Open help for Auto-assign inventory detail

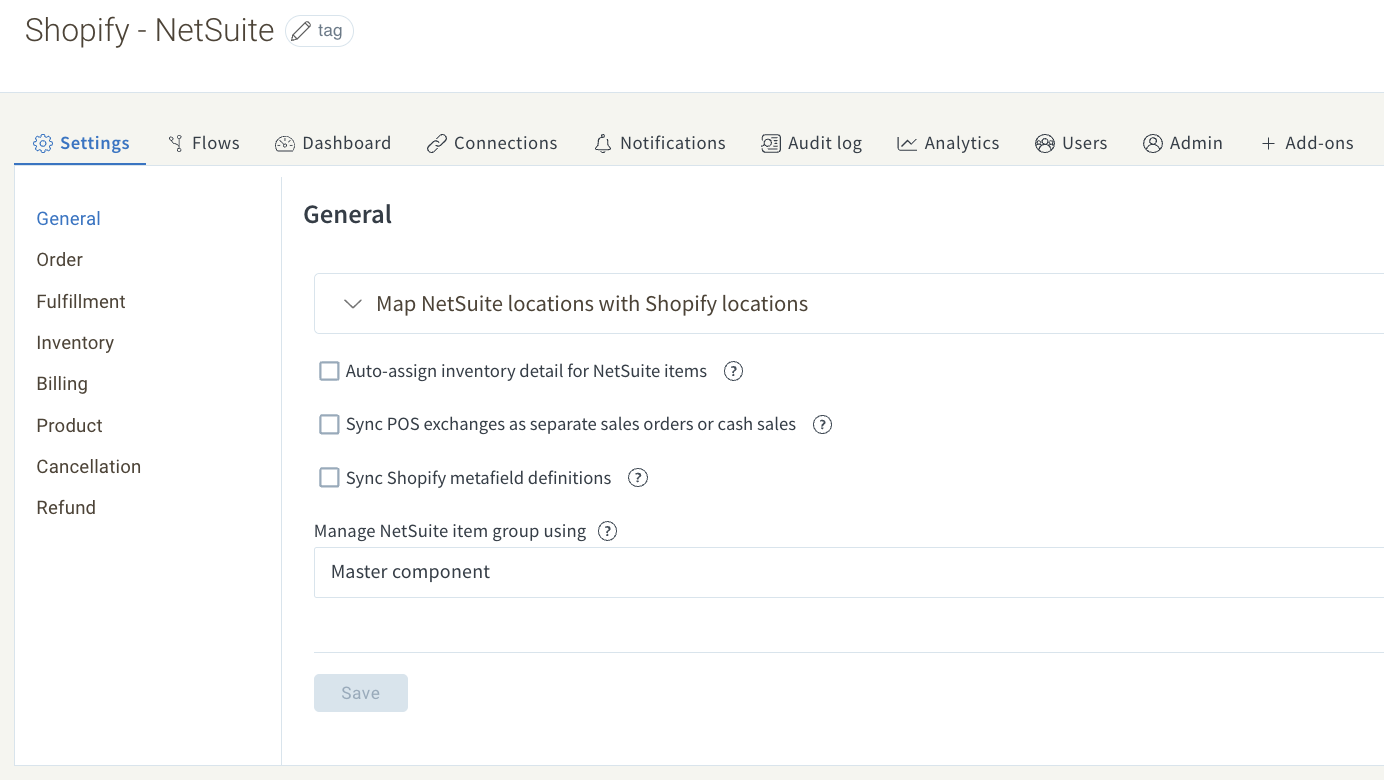[x=733, y=371]
